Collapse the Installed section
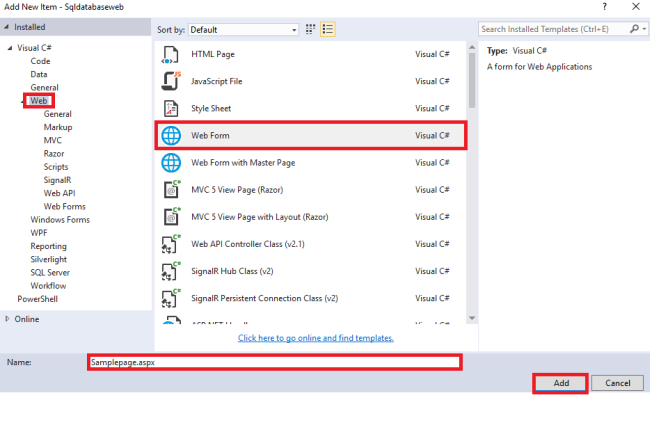650x441 pixels. click(x=6, y=27)
